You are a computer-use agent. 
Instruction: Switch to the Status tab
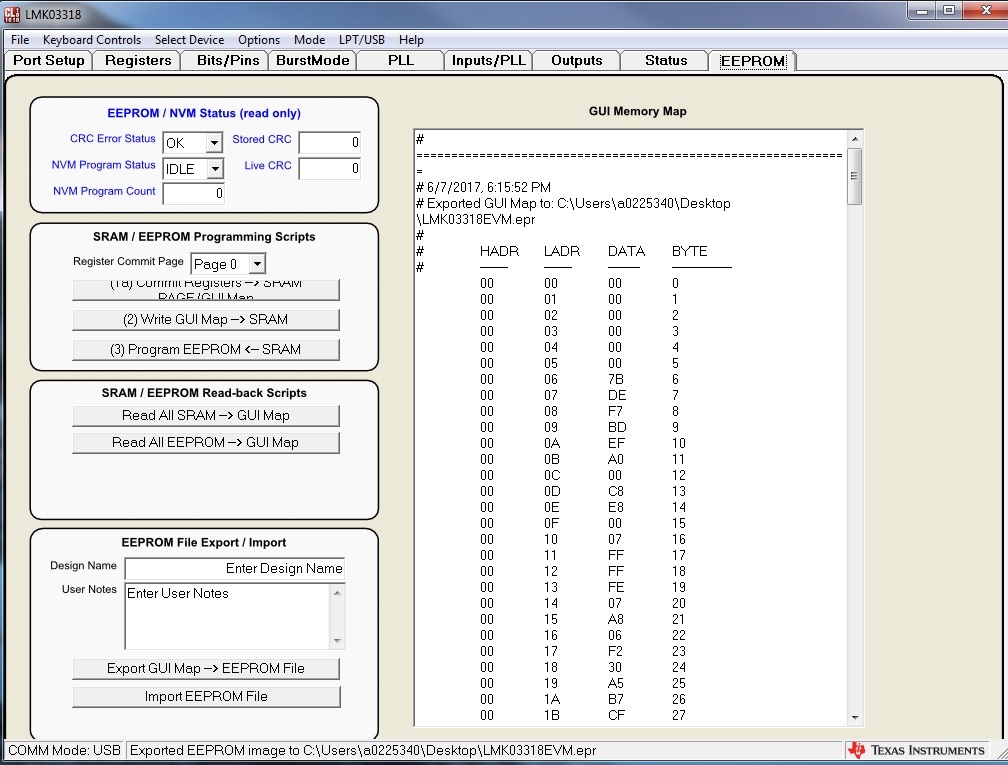[666, 60]
